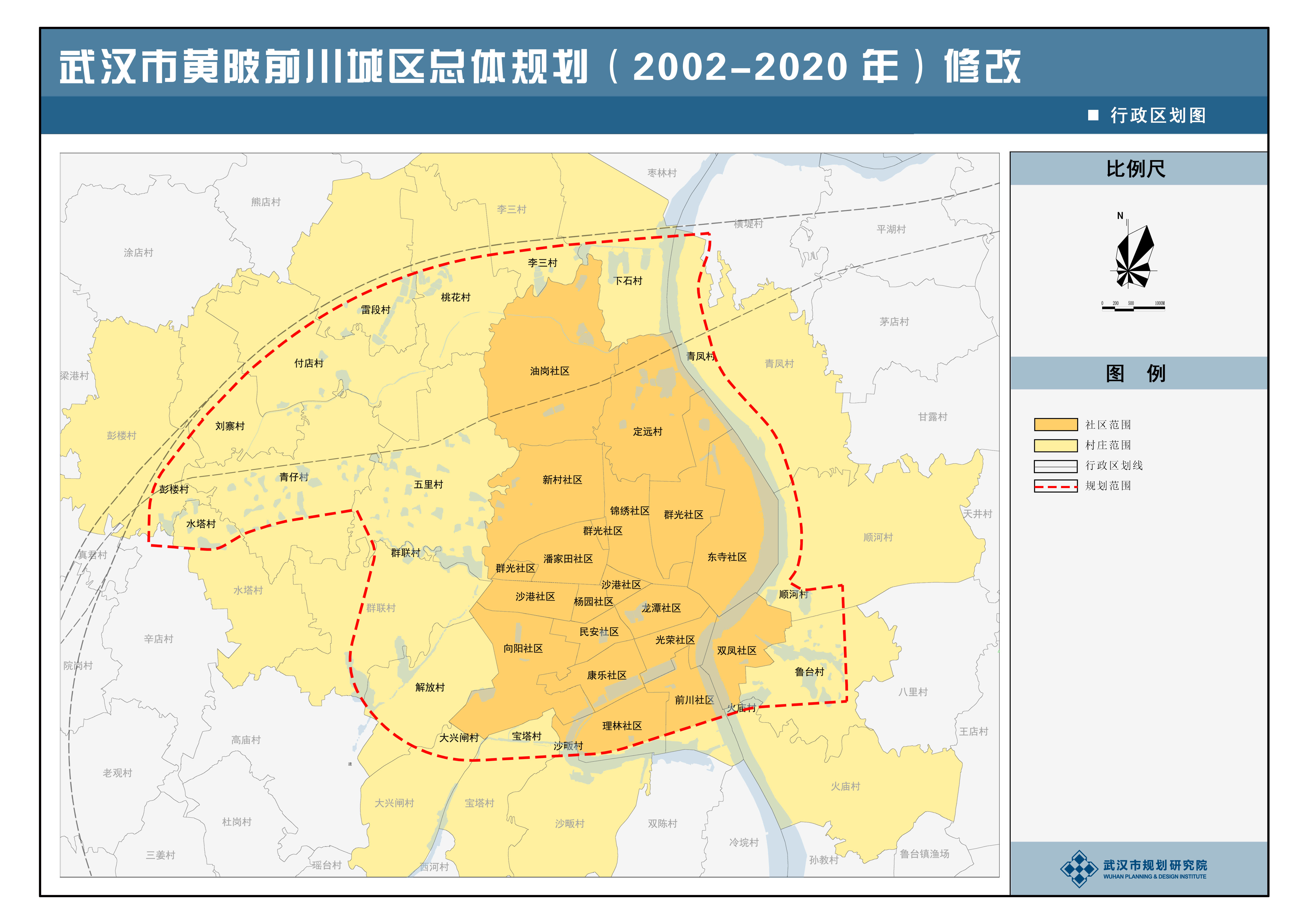The height and width of the screenshot is (924, 1309).
Task: Select the gray 双陈村 label
Action: 662,823
